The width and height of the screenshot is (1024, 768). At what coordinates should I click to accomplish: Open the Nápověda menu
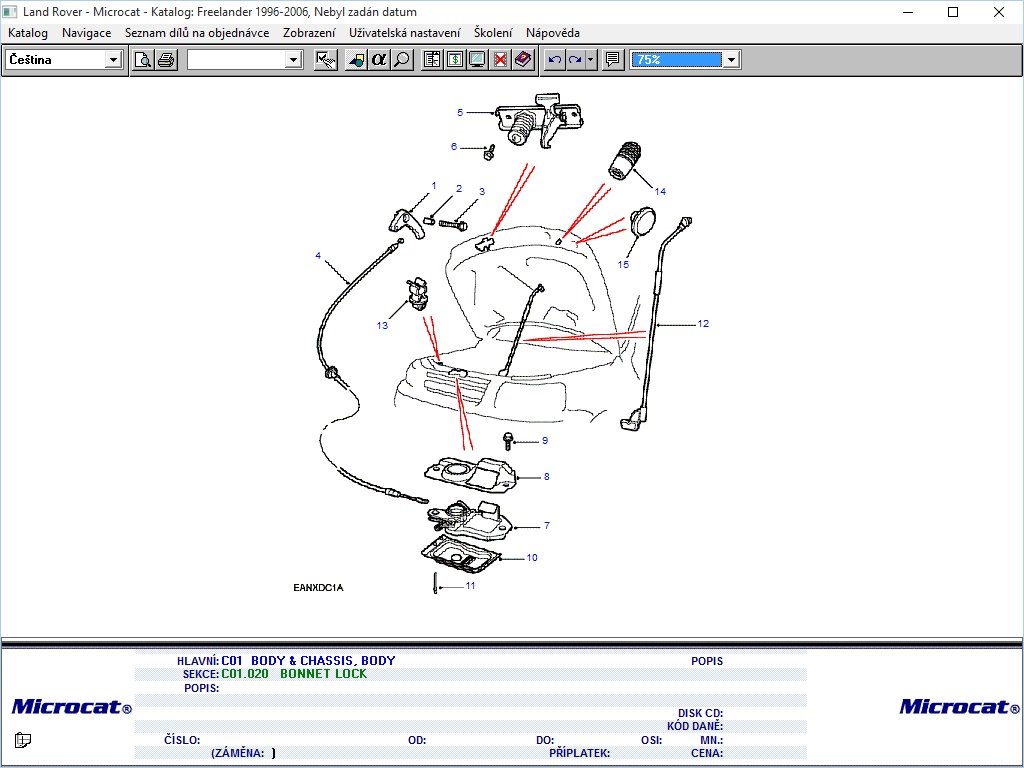pos(553,33)
